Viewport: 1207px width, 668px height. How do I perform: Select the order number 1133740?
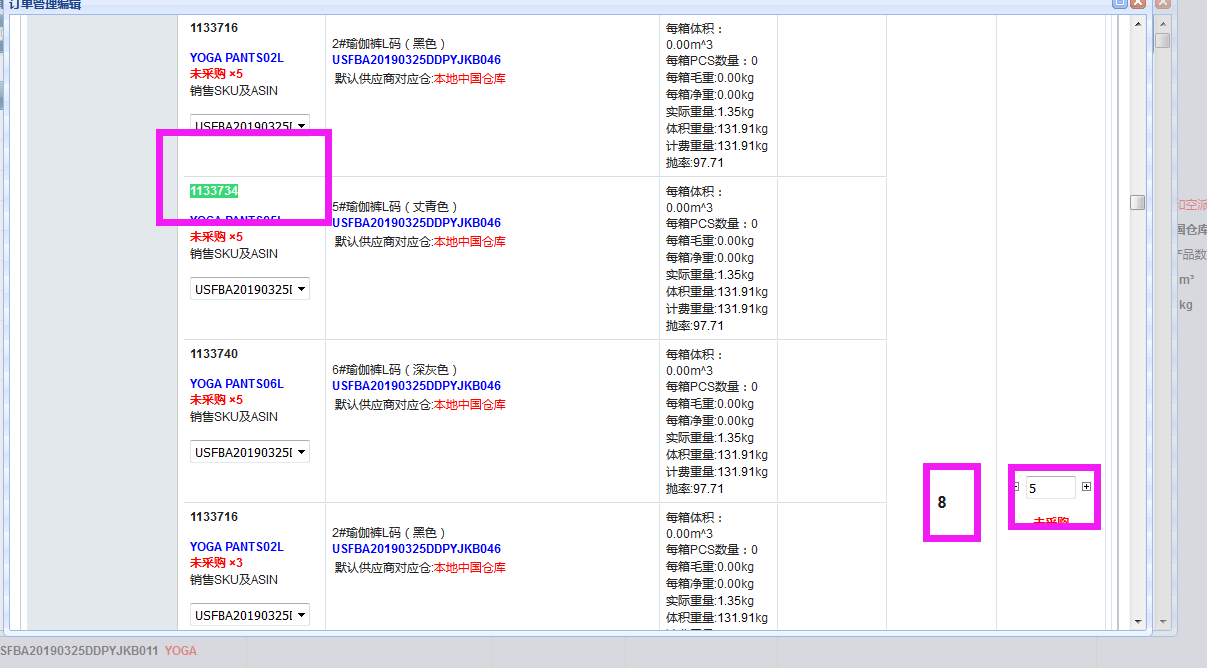pos(214,354)
